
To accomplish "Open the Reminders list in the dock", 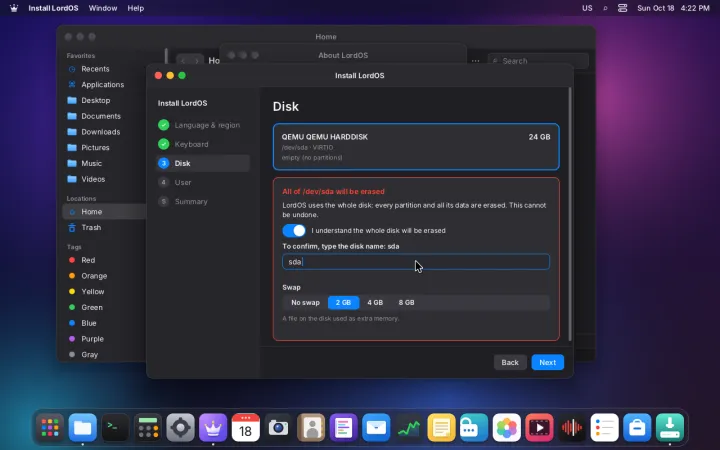I will [604, 428].
